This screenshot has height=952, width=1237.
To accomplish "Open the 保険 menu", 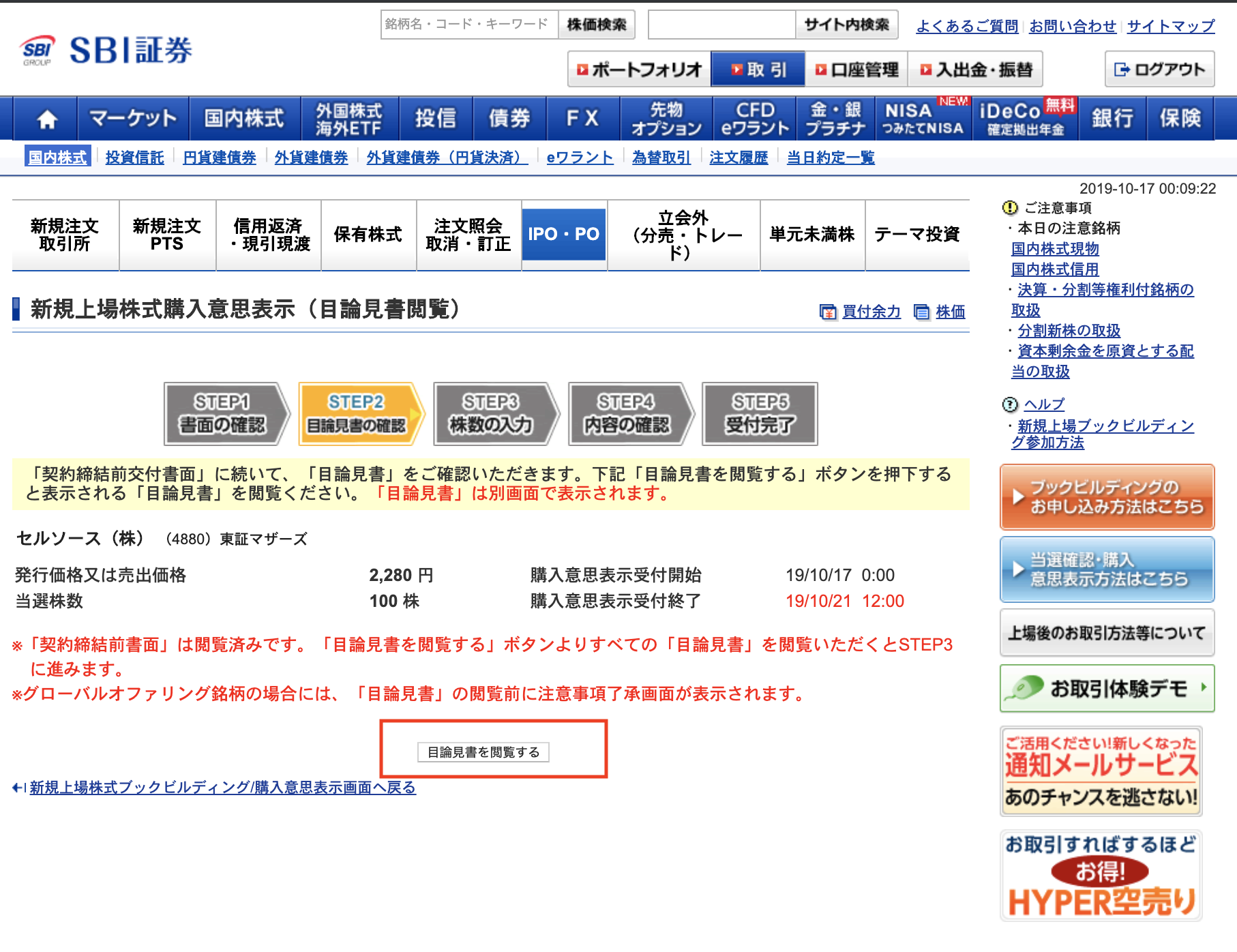I will pyautogui.click(x=1180, y=119).
